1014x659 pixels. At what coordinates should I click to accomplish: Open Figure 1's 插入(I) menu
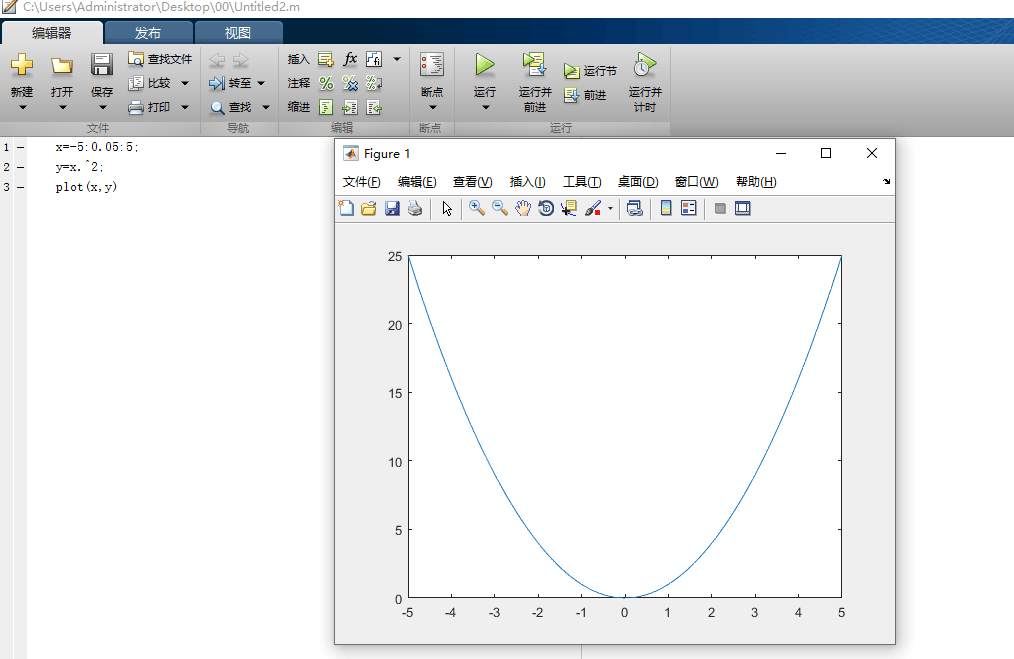pos(528,182)
